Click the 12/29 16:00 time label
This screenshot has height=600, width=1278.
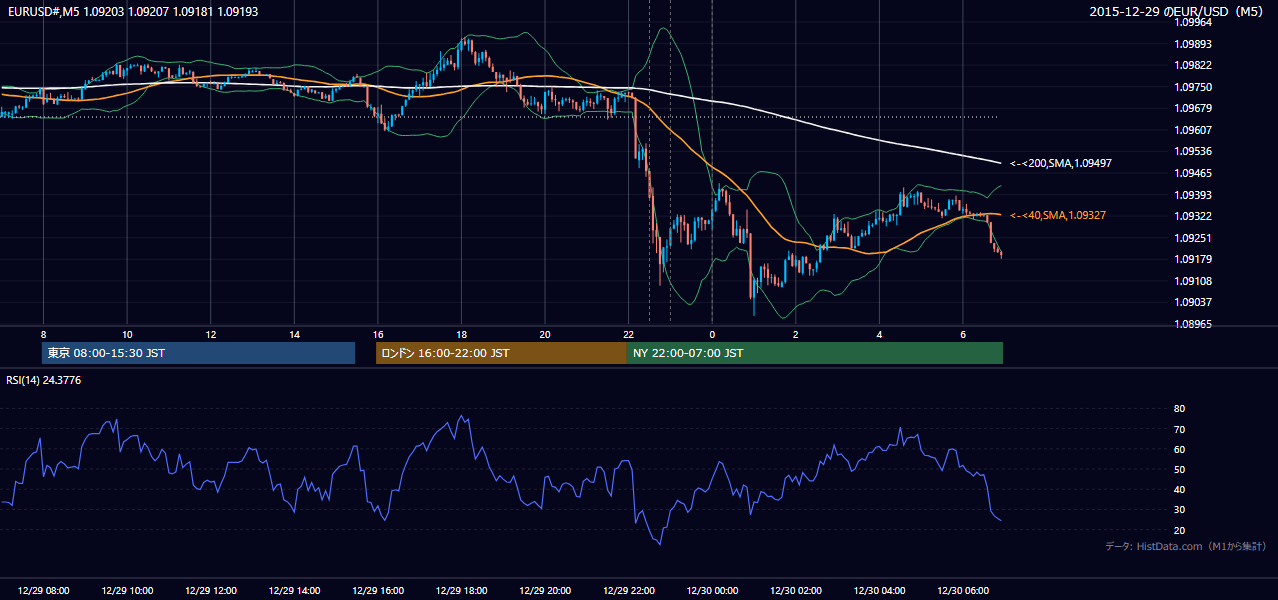[x=378, y=591]
